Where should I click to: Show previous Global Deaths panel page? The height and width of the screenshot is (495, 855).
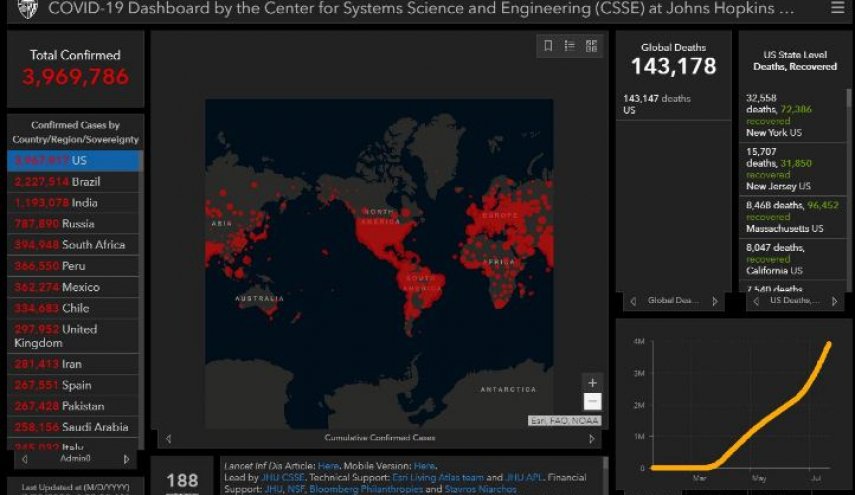click(x=633, y=301)
